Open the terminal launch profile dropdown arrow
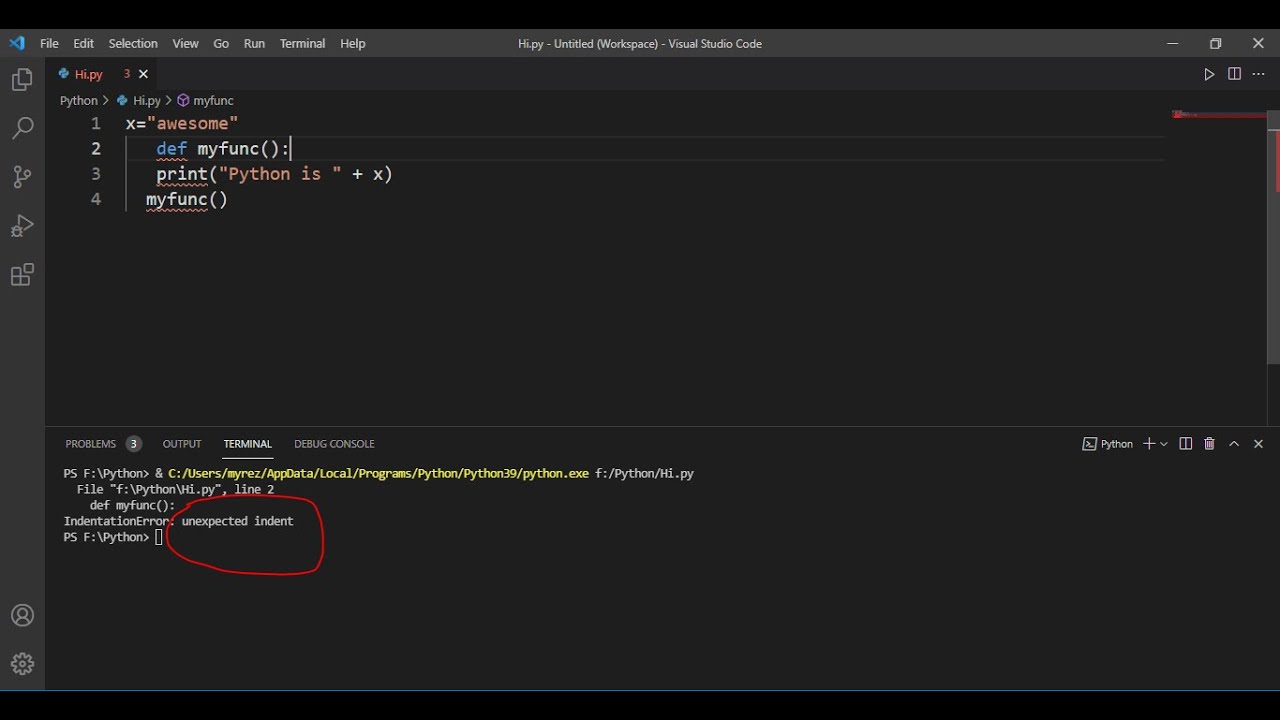This screenshot has height=720, width=1280. [1163, 444]
